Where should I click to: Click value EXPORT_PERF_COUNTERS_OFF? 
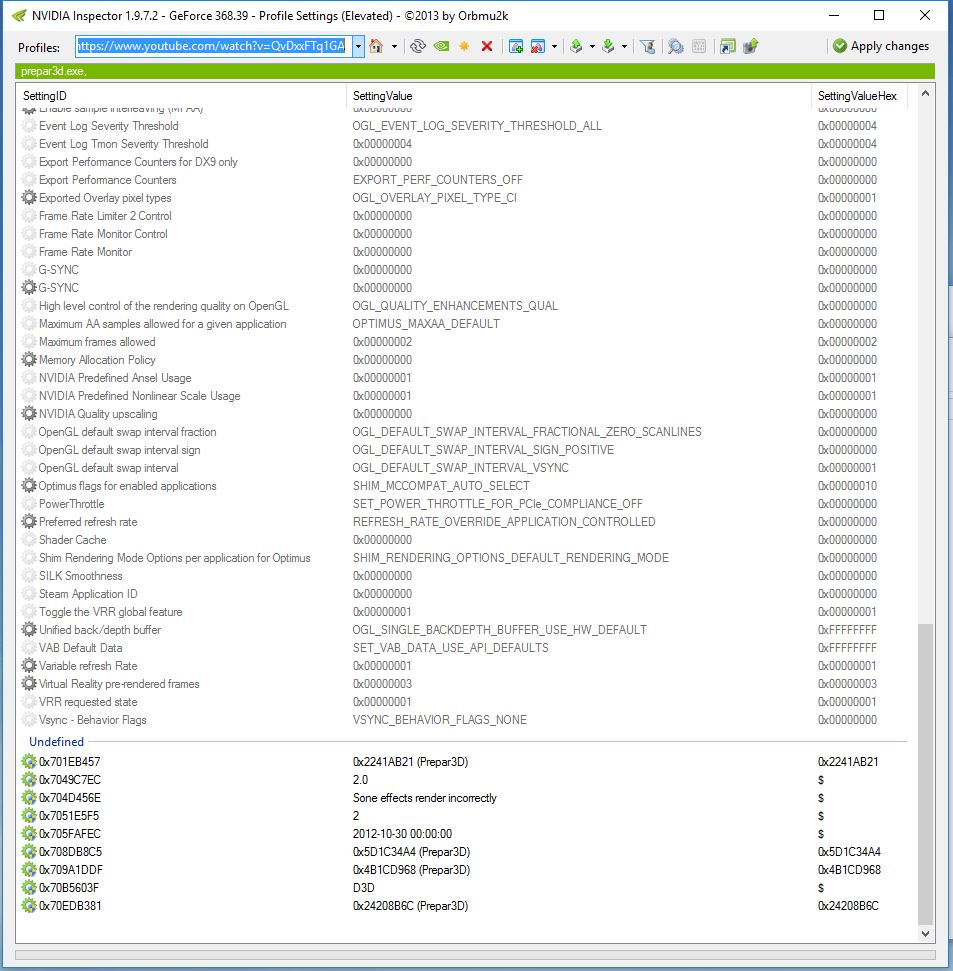437,180
